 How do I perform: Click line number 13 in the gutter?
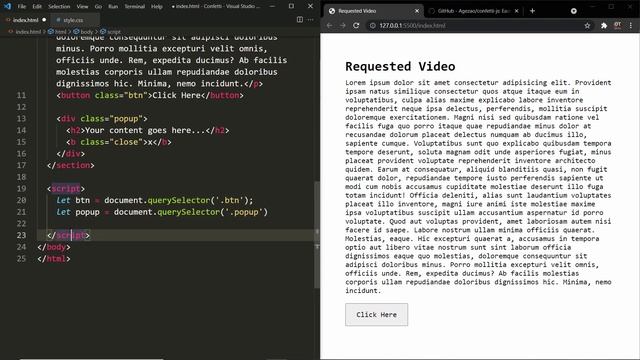point(21,118)
